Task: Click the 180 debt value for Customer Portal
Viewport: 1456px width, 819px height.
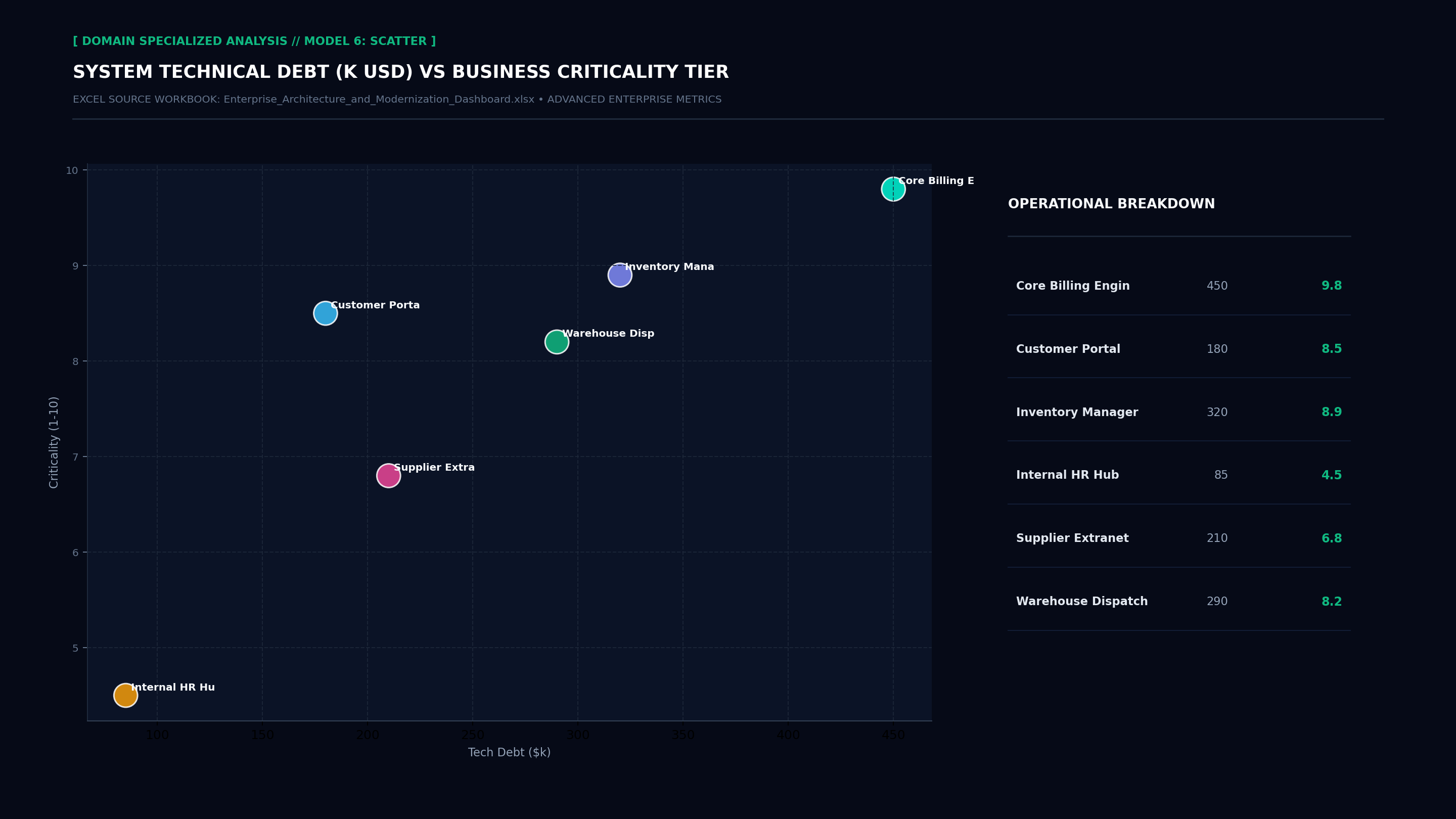Action: click(1217, 349)
